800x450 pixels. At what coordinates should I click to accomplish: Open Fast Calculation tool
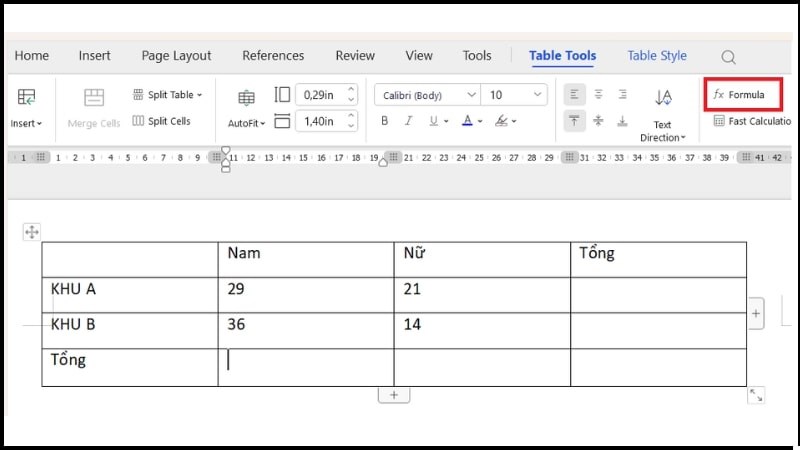750,121
